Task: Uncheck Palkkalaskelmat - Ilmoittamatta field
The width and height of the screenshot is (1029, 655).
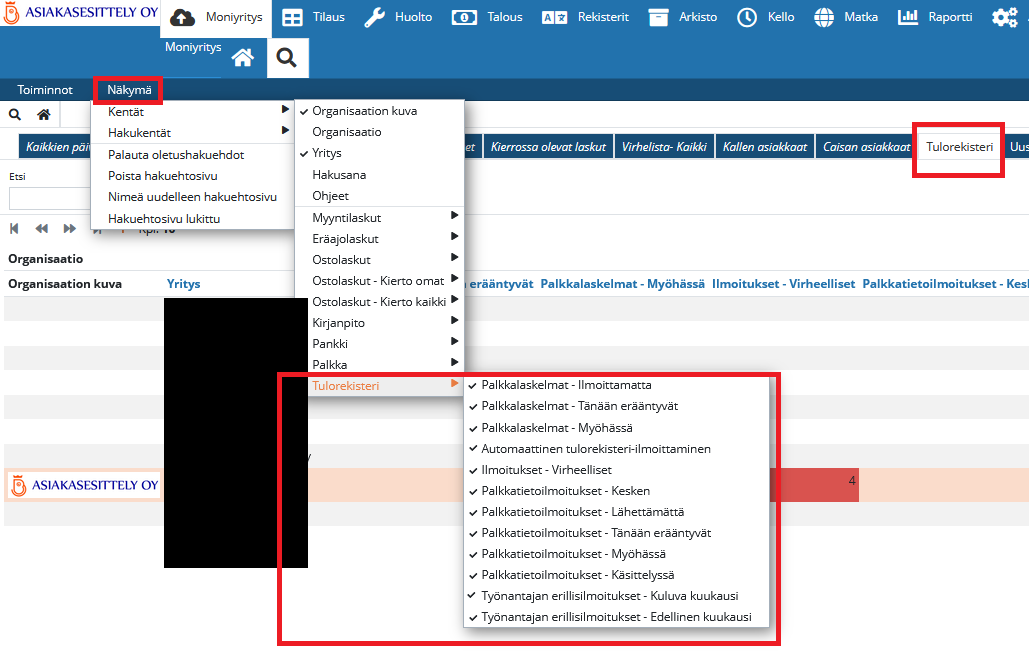Action: click(565, 385)
